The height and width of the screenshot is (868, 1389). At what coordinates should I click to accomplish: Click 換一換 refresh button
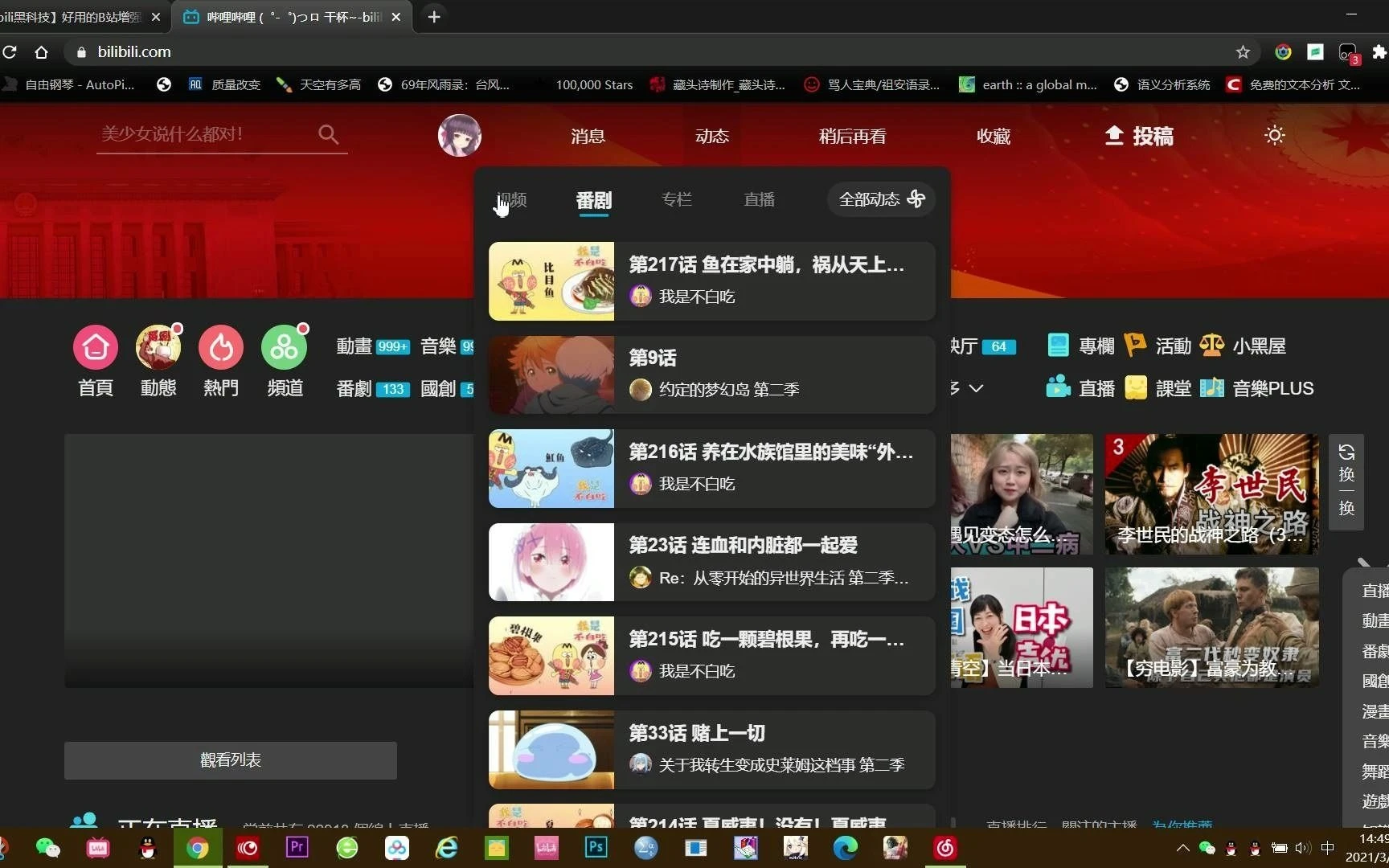coord(1346,481)
